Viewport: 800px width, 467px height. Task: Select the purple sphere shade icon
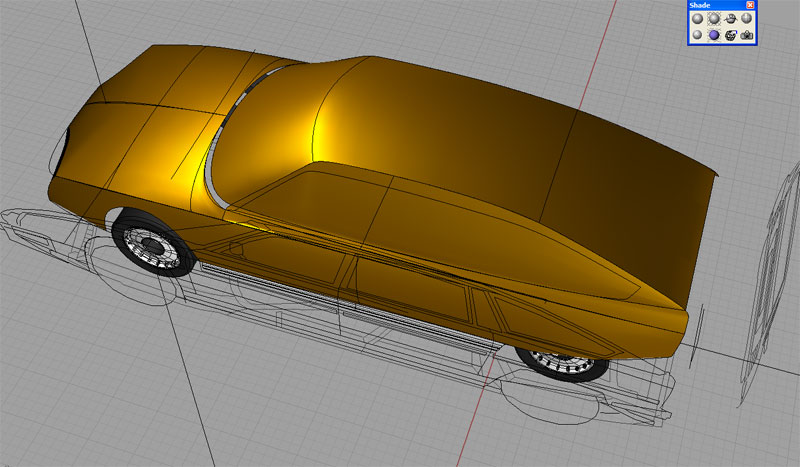(x=714, y=35)
